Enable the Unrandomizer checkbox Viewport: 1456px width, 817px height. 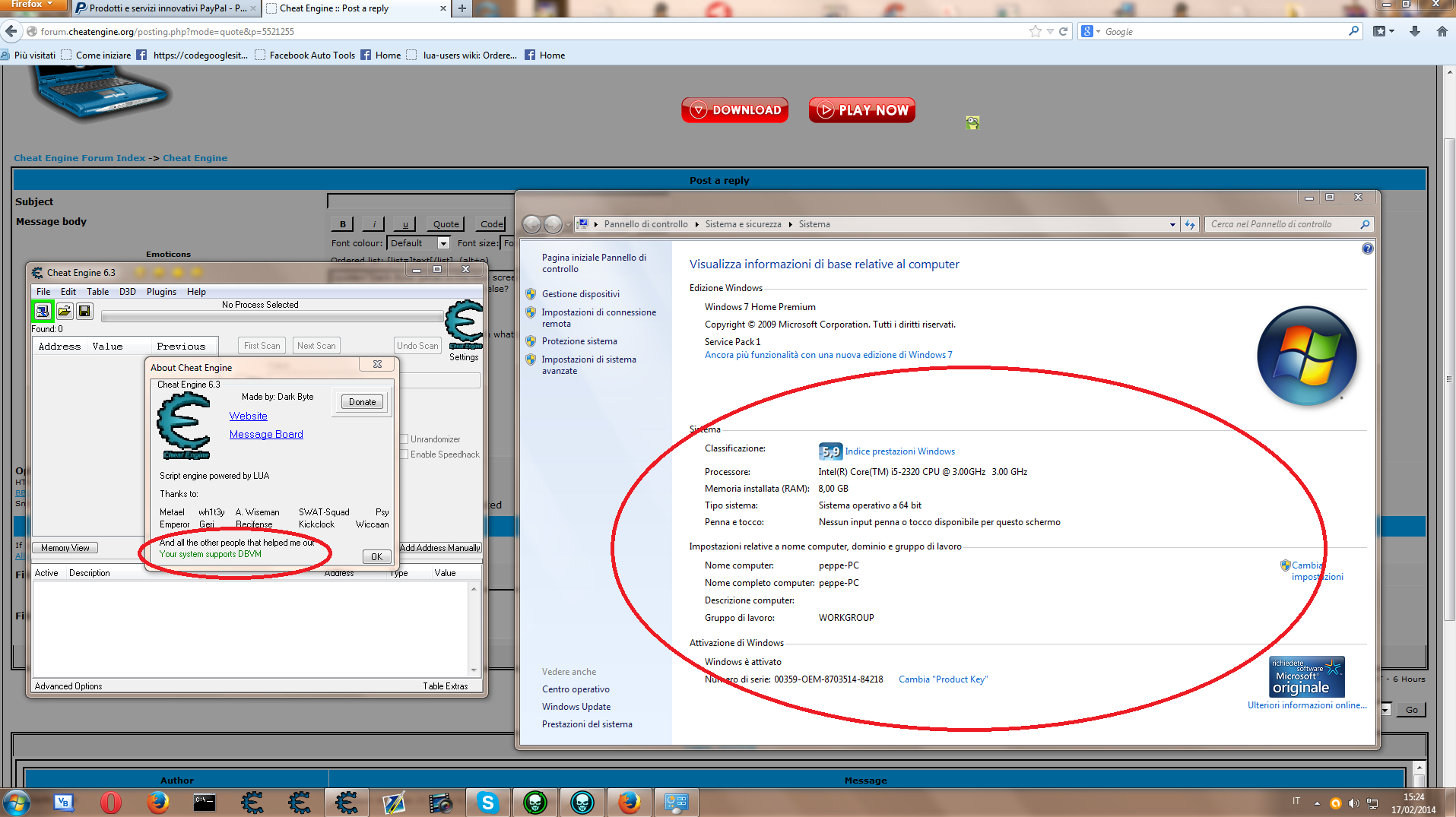(x=404, y=439)
